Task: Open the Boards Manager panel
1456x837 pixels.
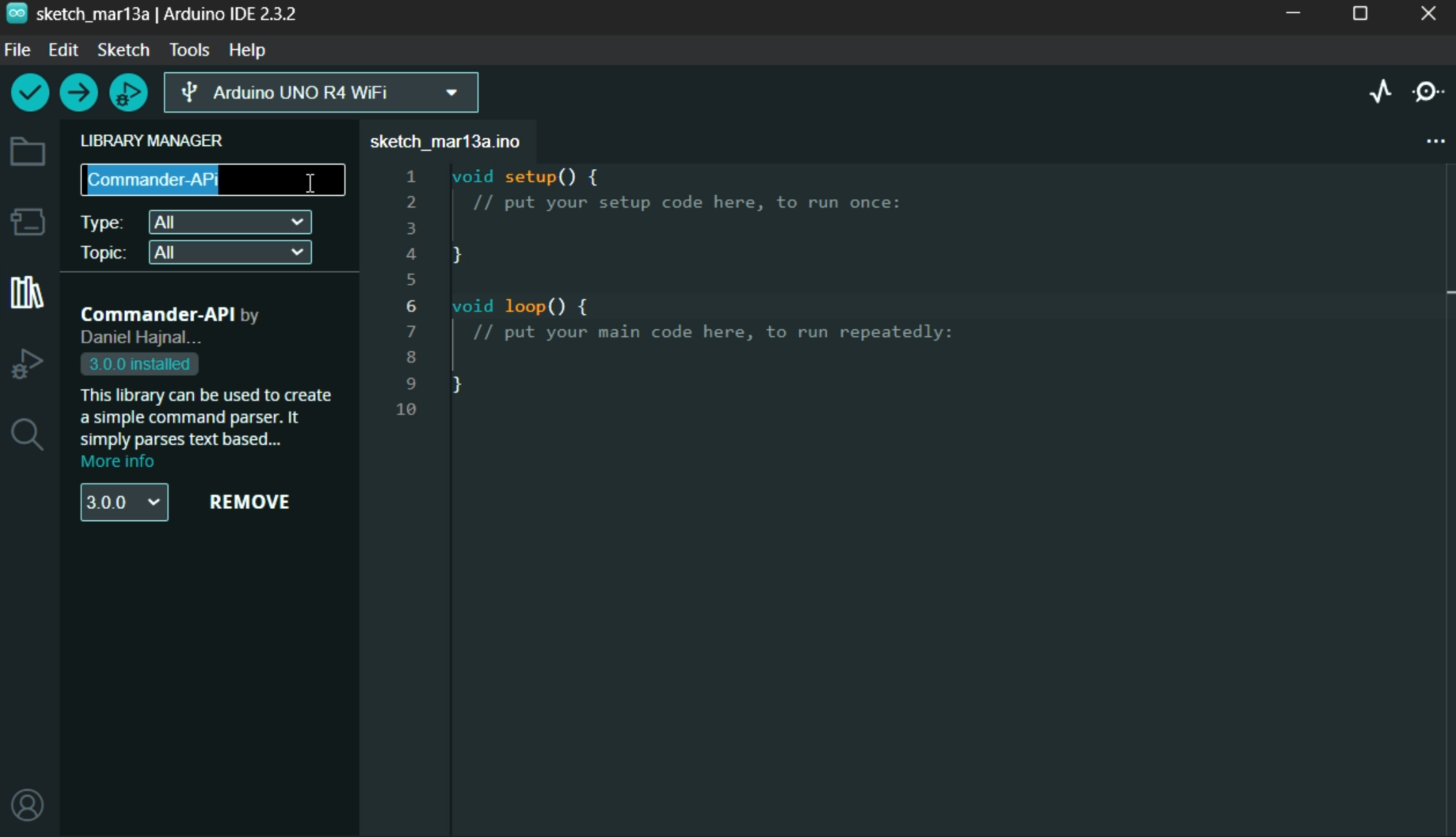Action: (27, 222)
